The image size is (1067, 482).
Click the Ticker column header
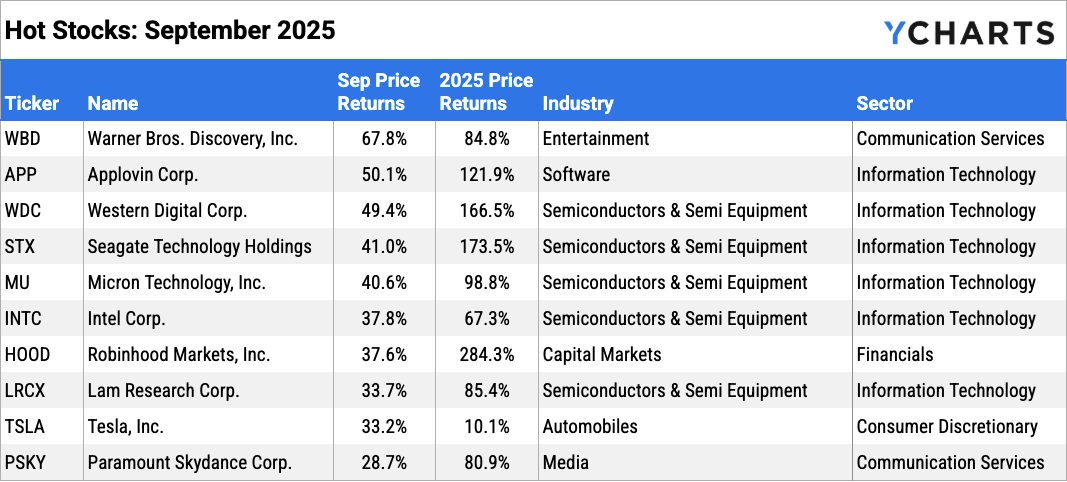[32, 103]
